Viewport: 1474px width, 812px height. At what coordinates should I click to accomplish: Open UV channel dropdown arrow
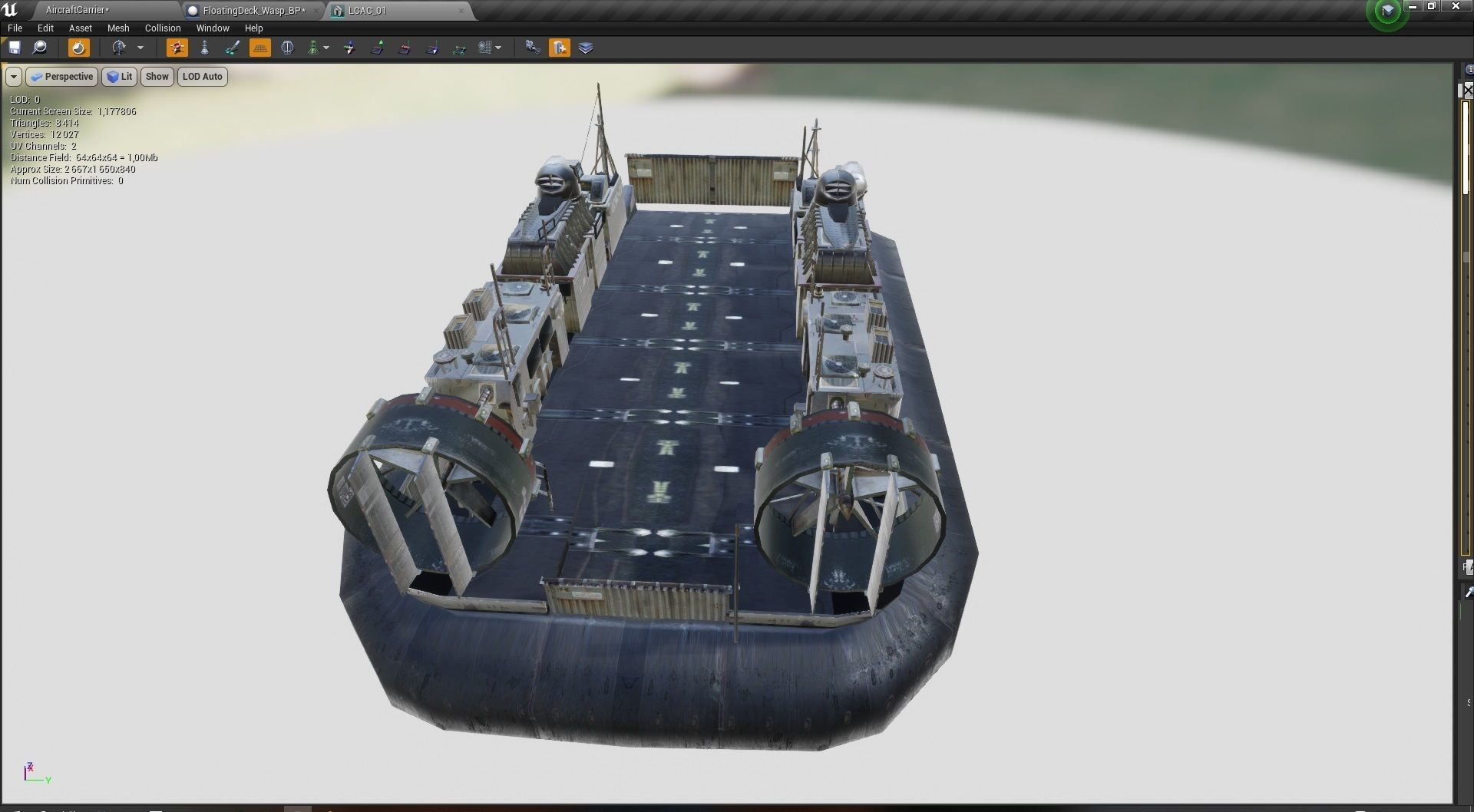point(499,48)
